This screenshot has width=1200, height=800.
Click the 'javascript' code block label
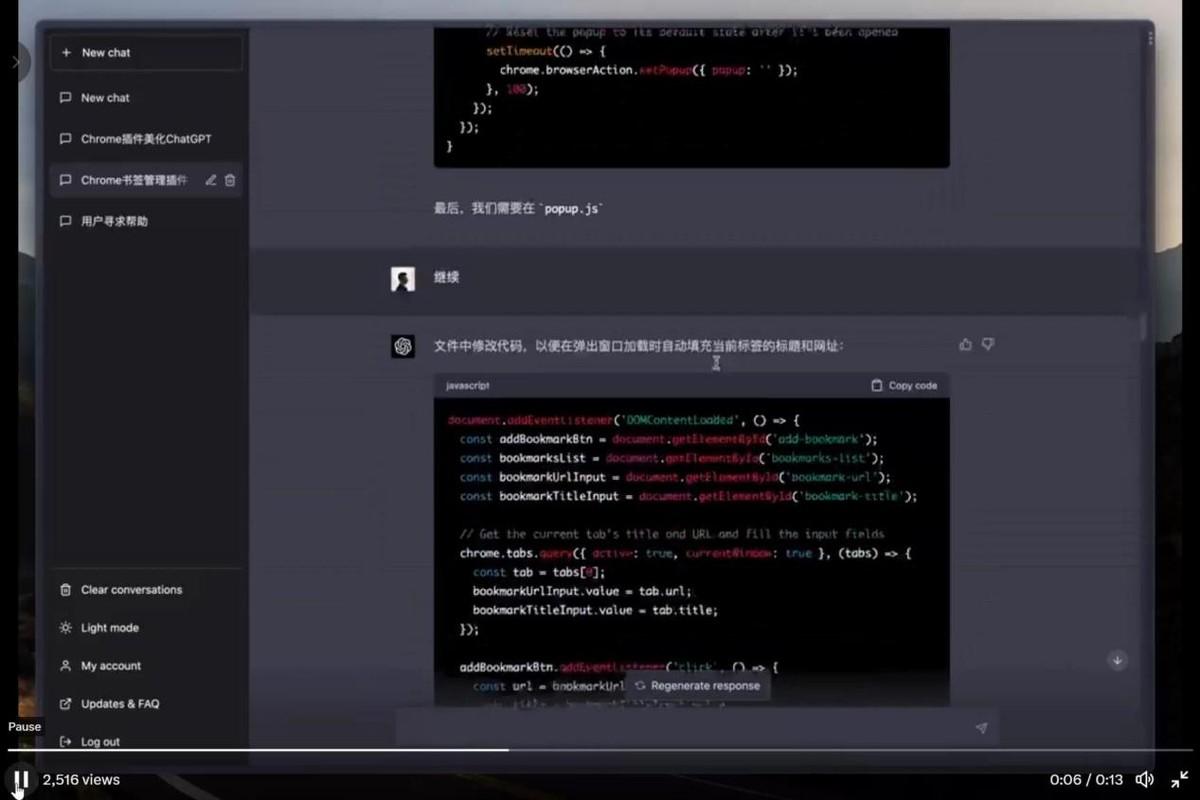pos(468,385)
